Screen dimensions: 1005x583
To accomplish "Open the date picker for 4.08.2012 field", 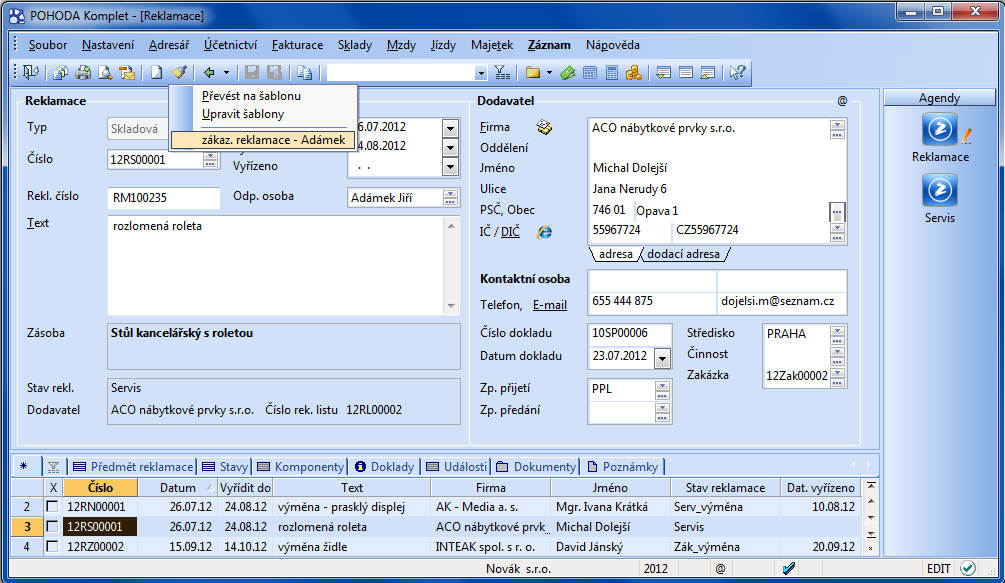I will click(x=451, y=147).
